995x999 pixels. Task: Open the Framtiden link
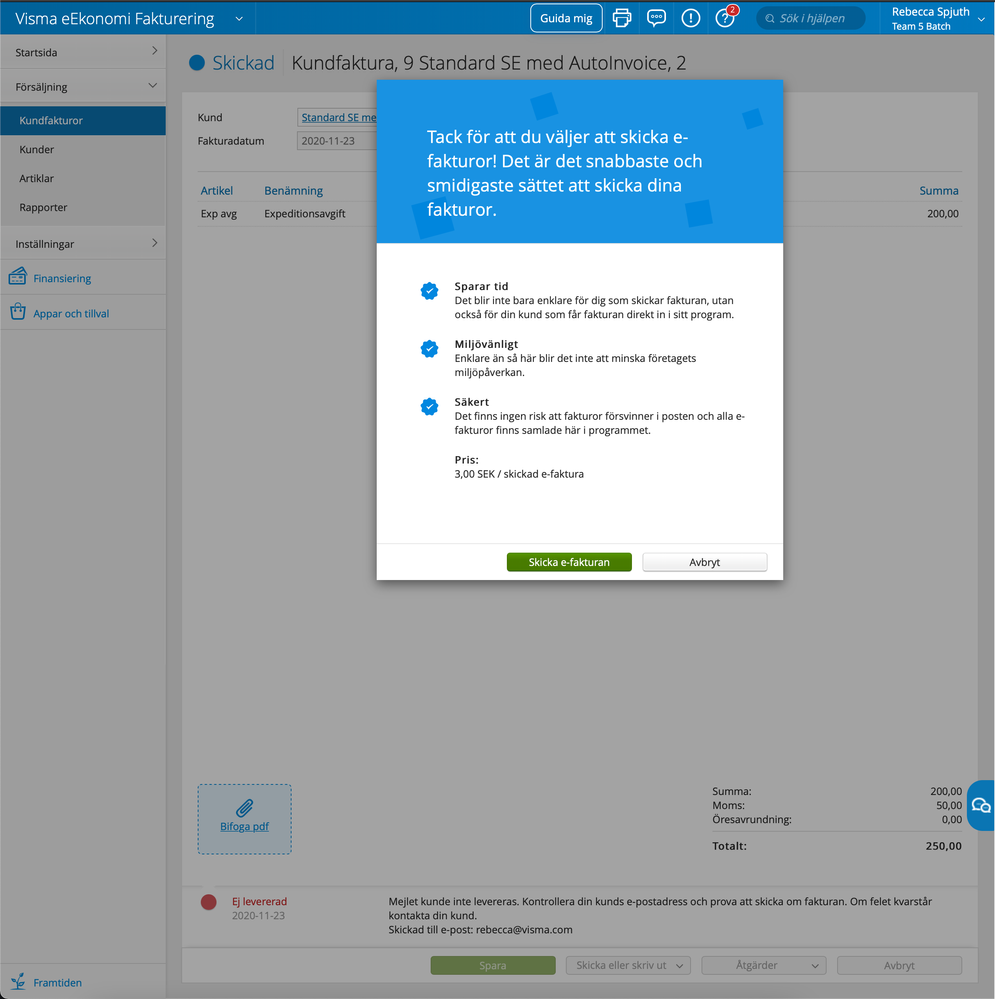[57, 982]
